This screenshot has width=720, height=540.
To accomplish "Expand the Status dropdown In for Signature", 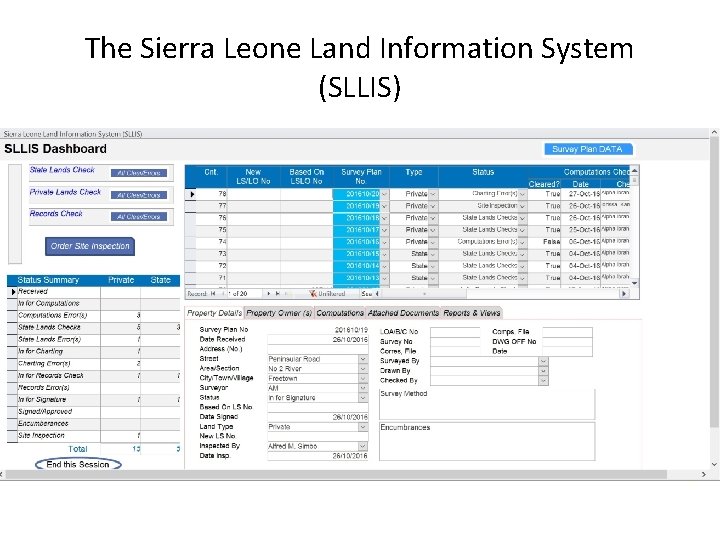I will 363,398.
